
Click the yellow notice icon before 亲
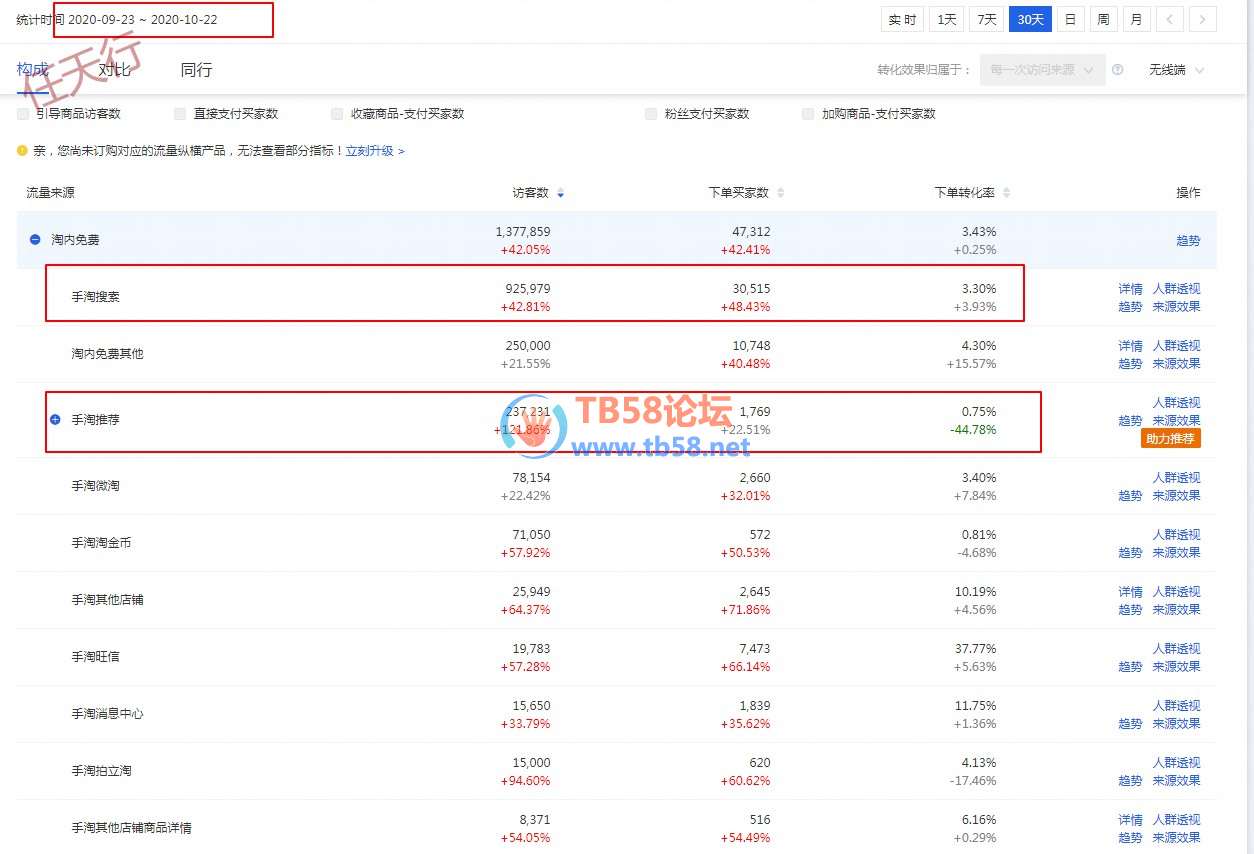(x=22, y=151)
